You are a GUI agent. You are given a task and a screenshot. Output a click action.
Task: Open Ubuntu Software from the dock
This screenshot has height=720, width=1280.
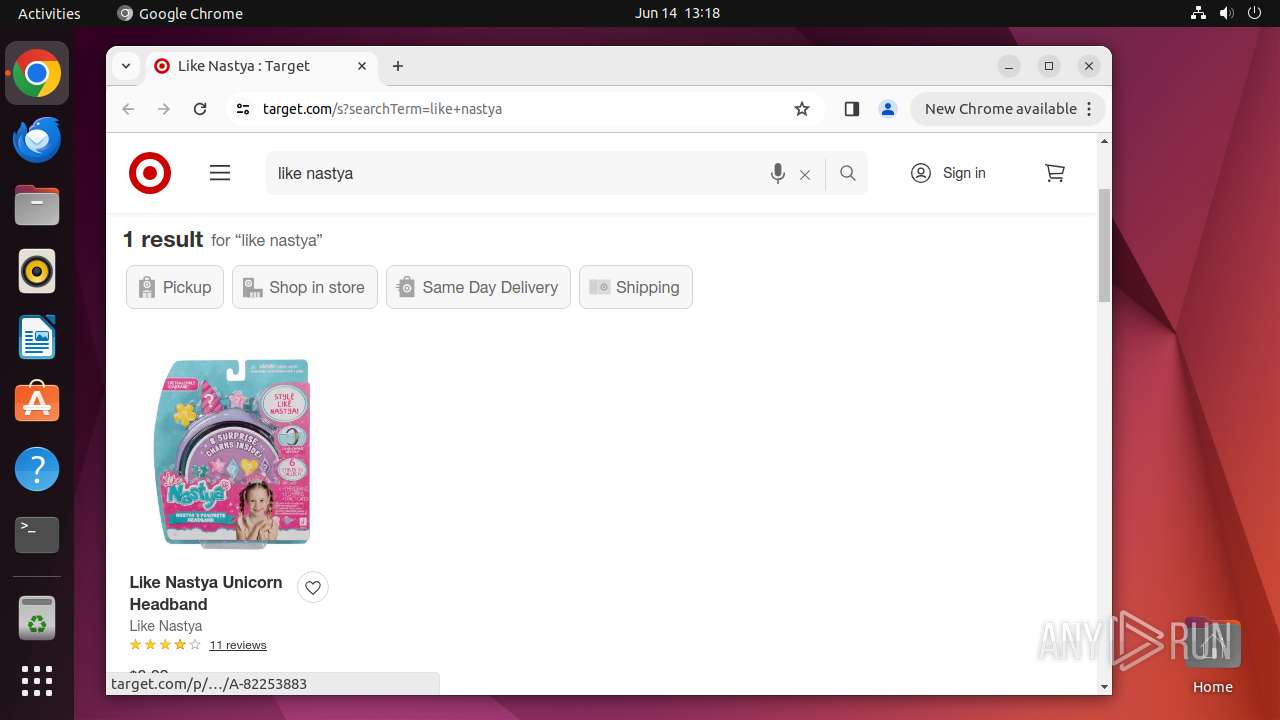(37, 403)
